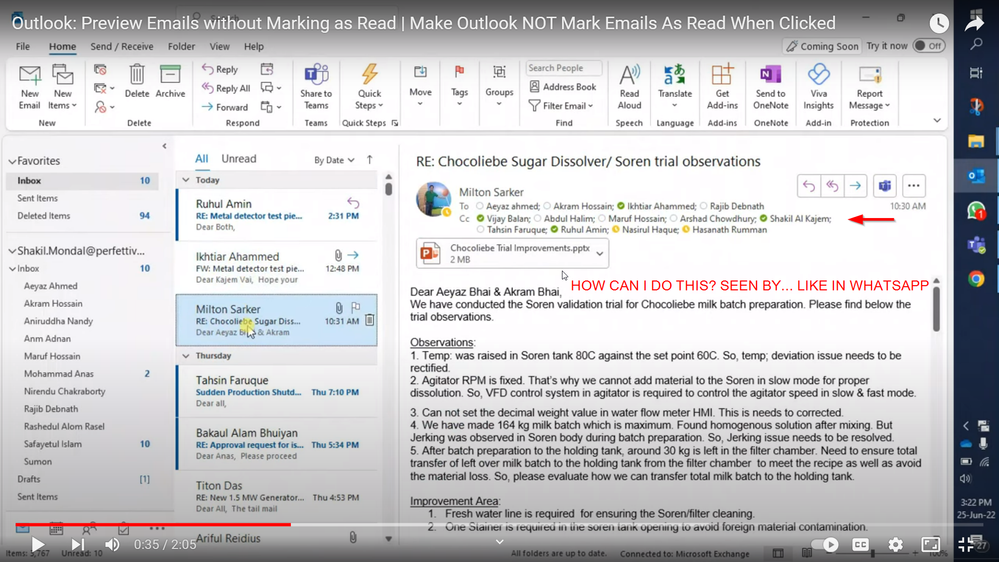999x562 pixels.
Task: Open the Groups menu
Action: point(499,86)
